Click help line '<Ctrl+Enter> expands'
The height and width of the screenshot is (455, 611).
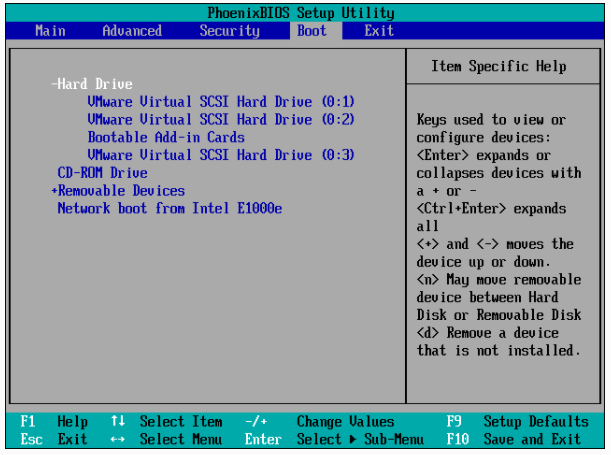click(491, 209)
